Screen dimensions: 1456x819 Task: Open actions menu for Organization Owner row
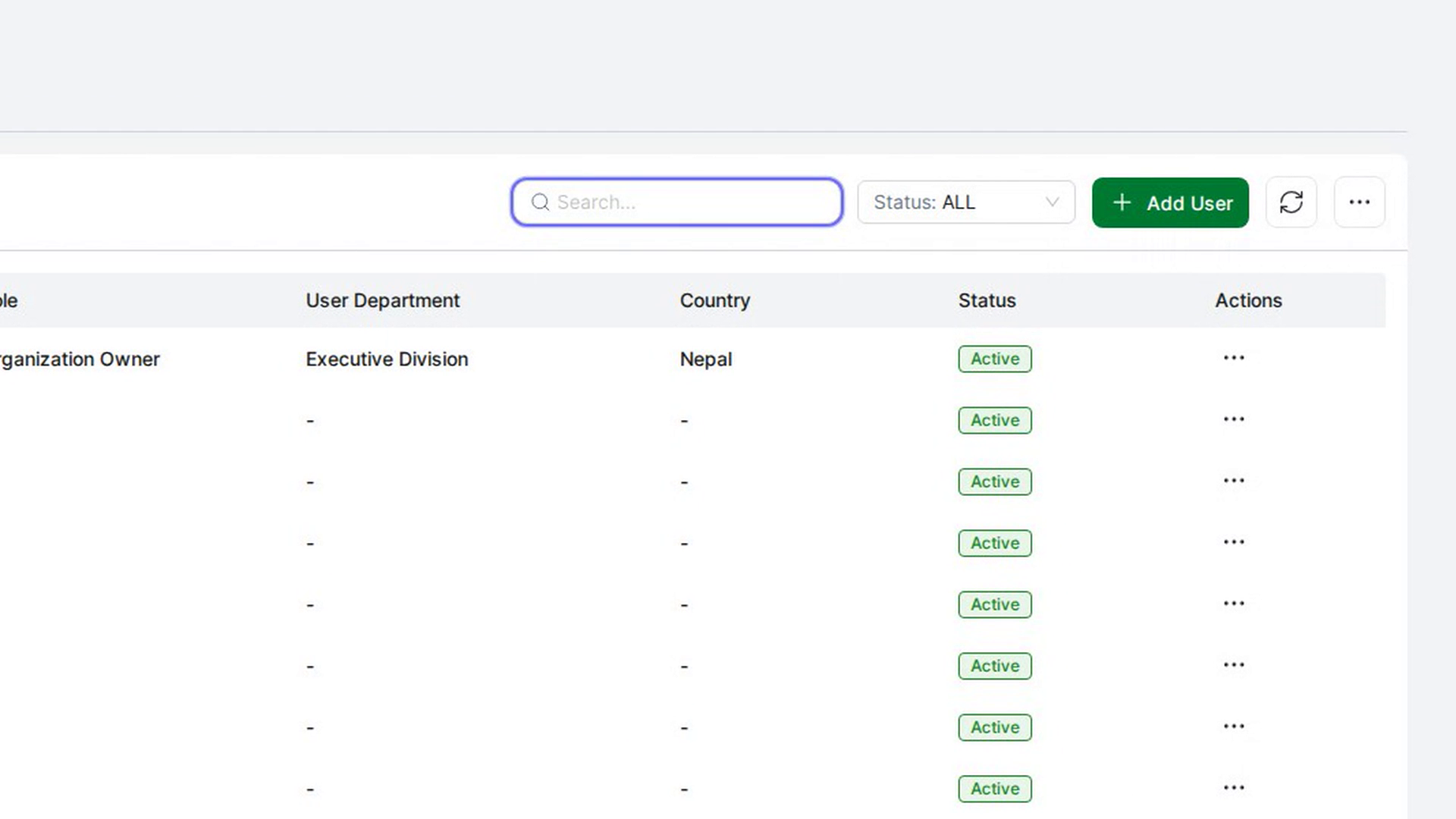(1234, 358)
